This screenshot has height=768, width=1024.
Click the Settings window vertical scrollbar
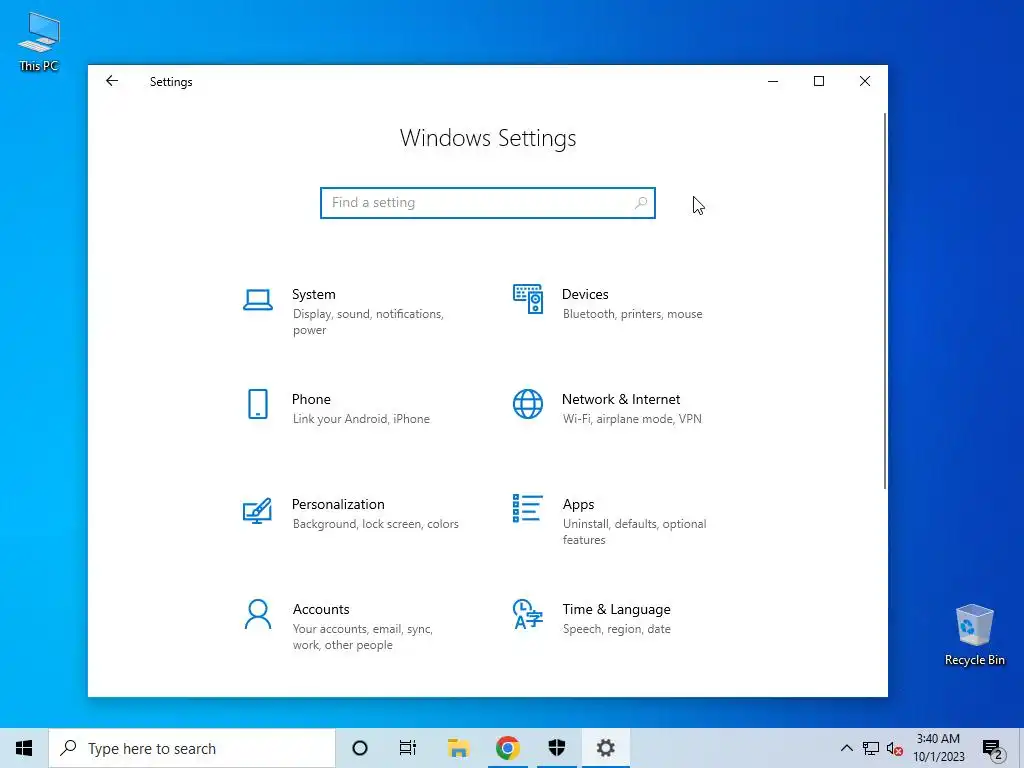[885, 300]
